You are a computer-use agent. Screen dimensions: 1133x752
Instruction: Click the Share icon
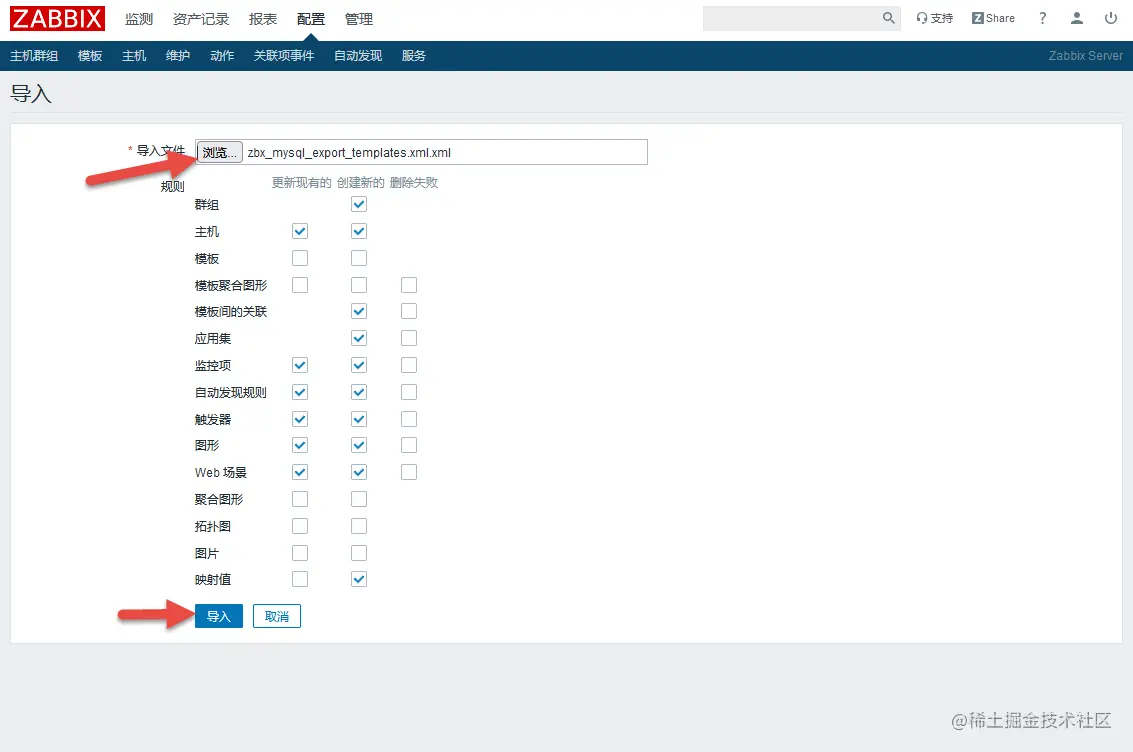(992, 17)
